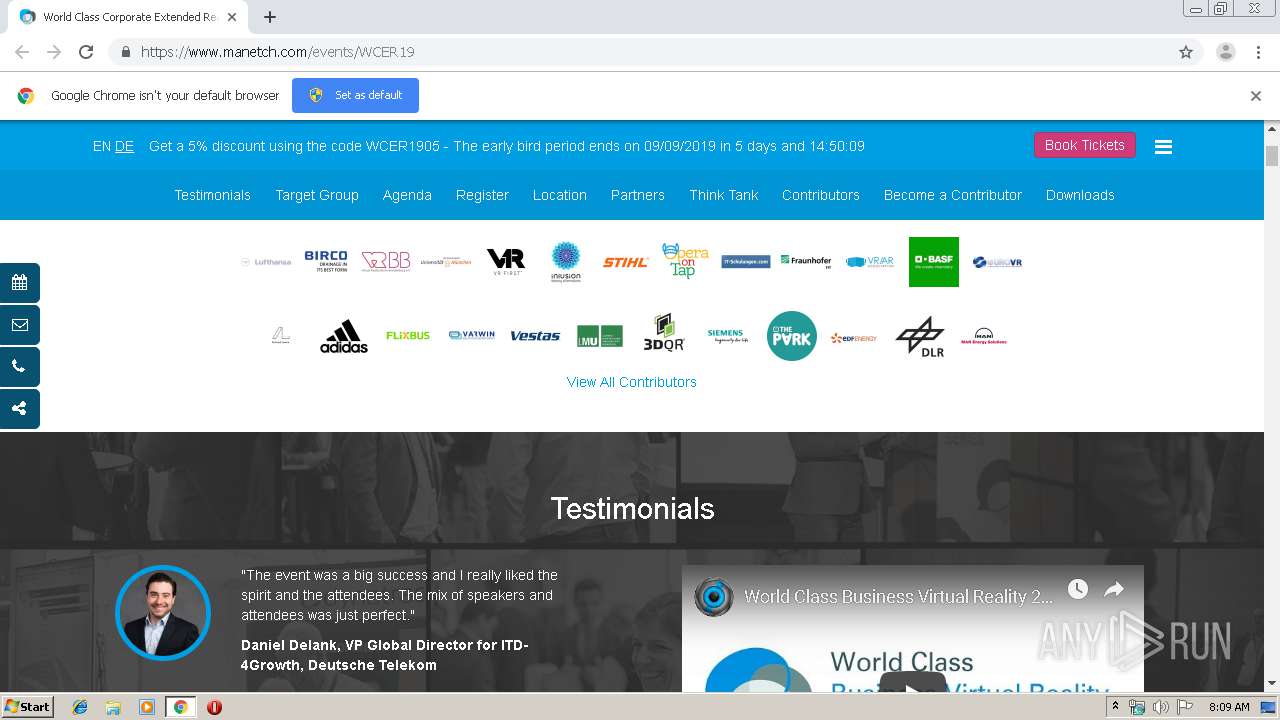This screenshot has height=720, width=1280.
Task: Book Tickets for the event
Action: click(x=1085, y=145)
